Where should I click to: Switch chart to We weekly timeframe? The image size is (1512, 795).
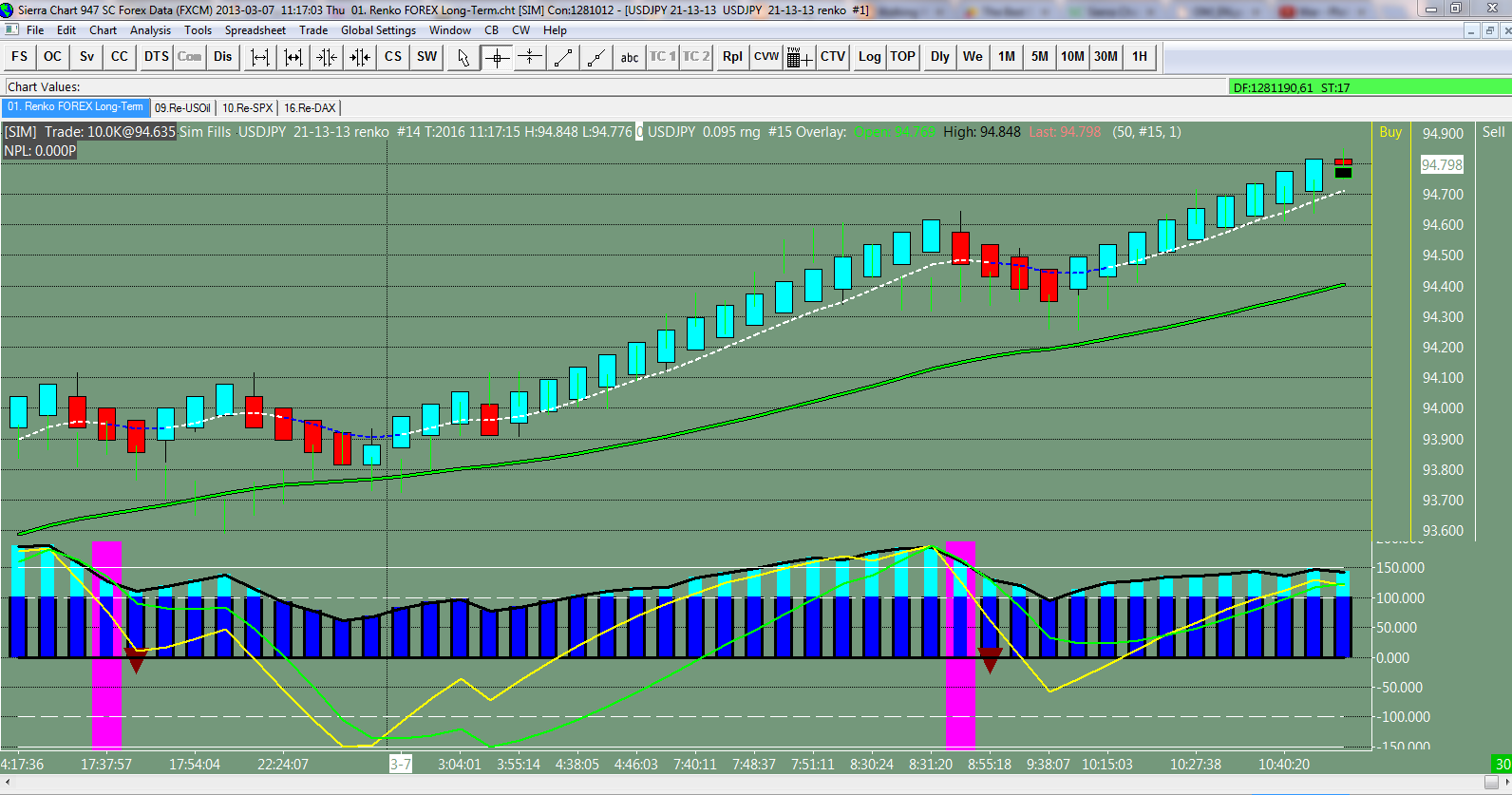tap(973, 57)
